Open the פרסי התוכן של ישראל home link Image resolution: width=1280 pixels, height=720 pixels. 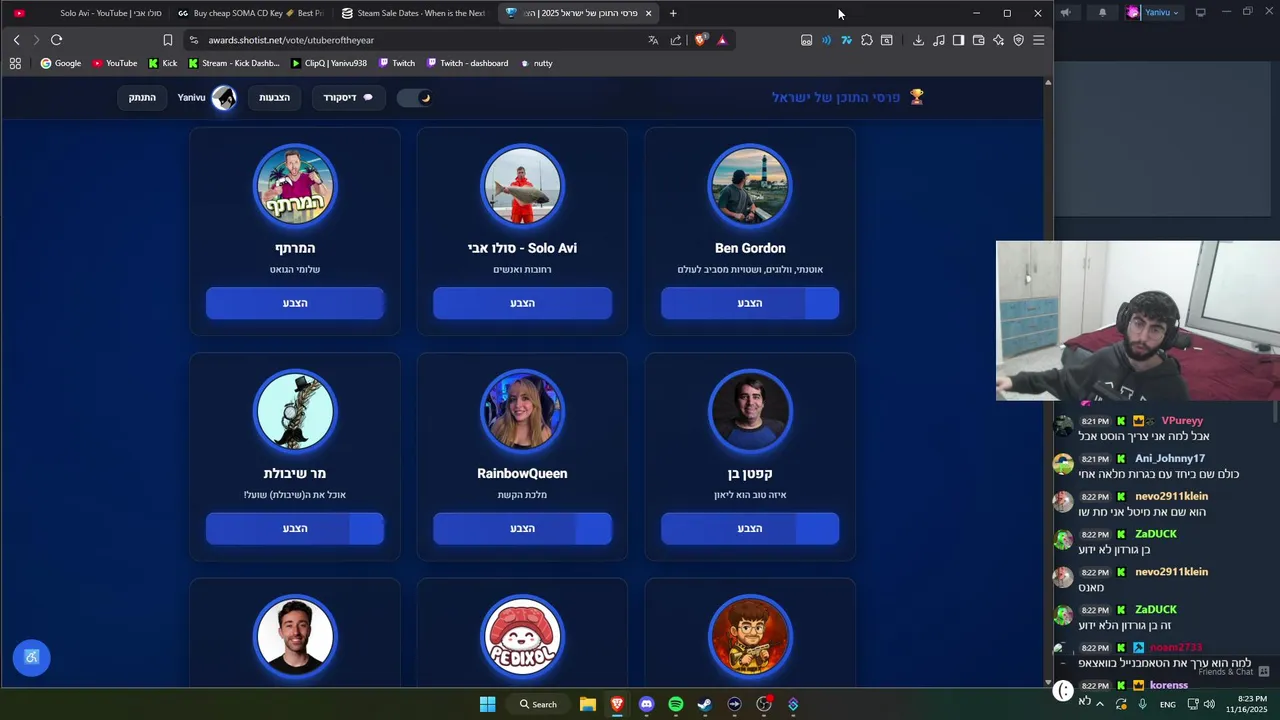tap(836, 97)
